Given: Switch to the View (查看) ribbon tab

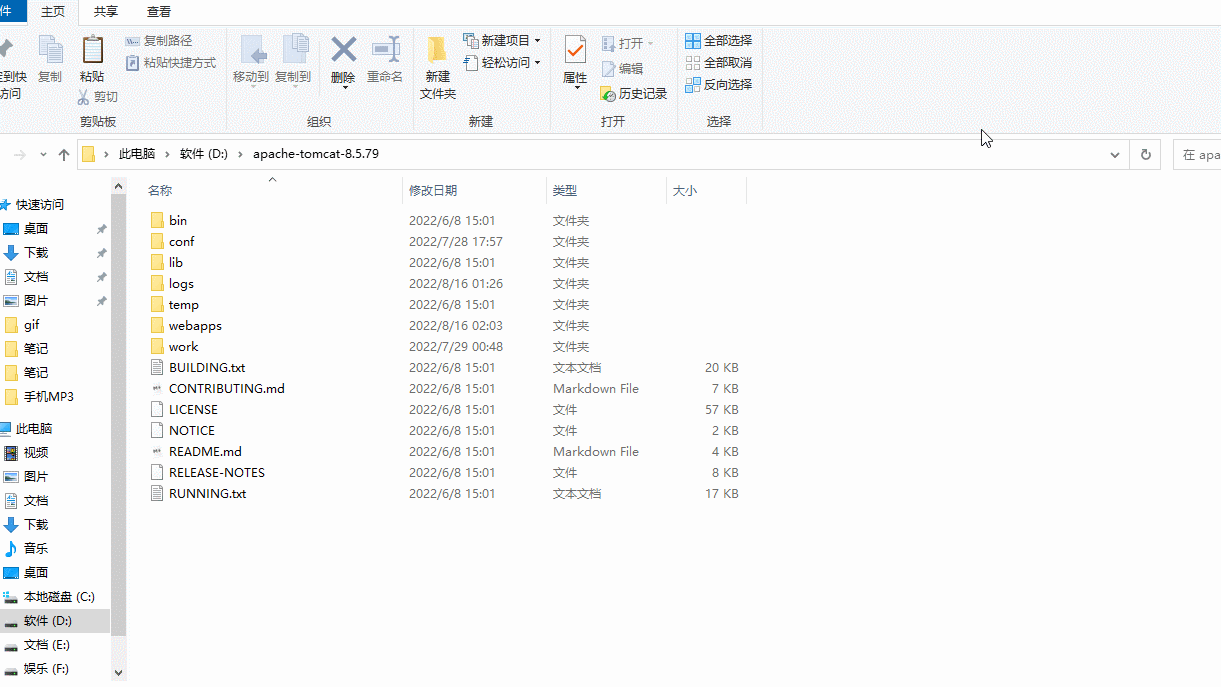Looking at the screenshot, I should pyautogui.click(x=158, y=12).
